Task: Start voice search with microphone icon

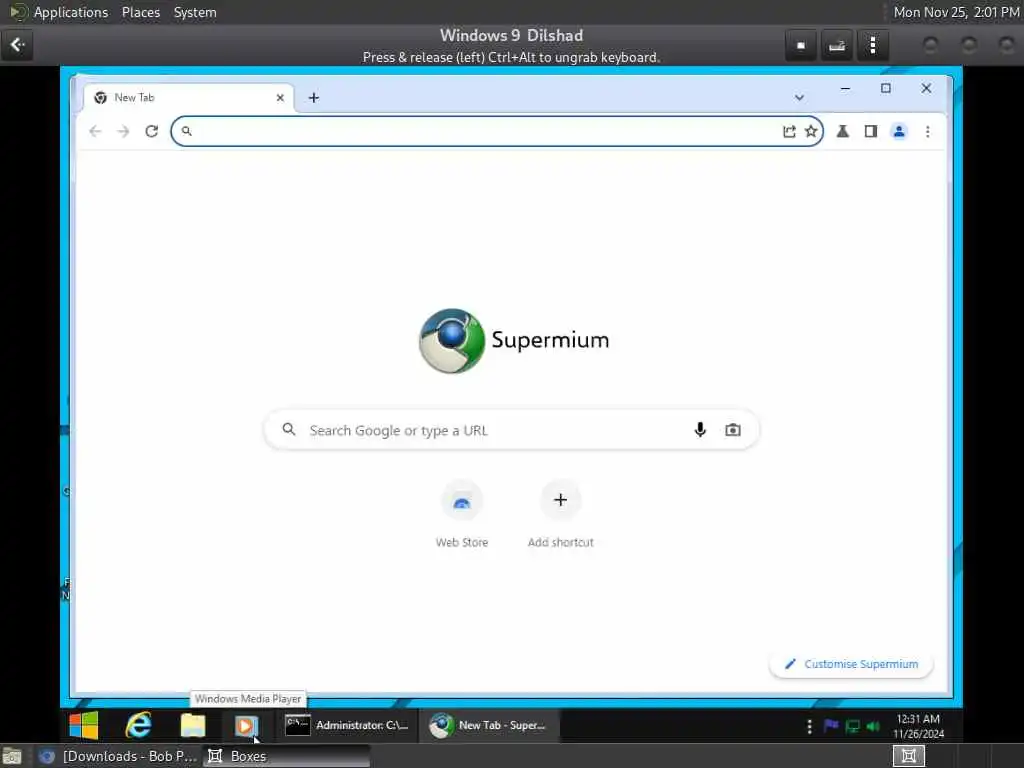Action: 700,430
